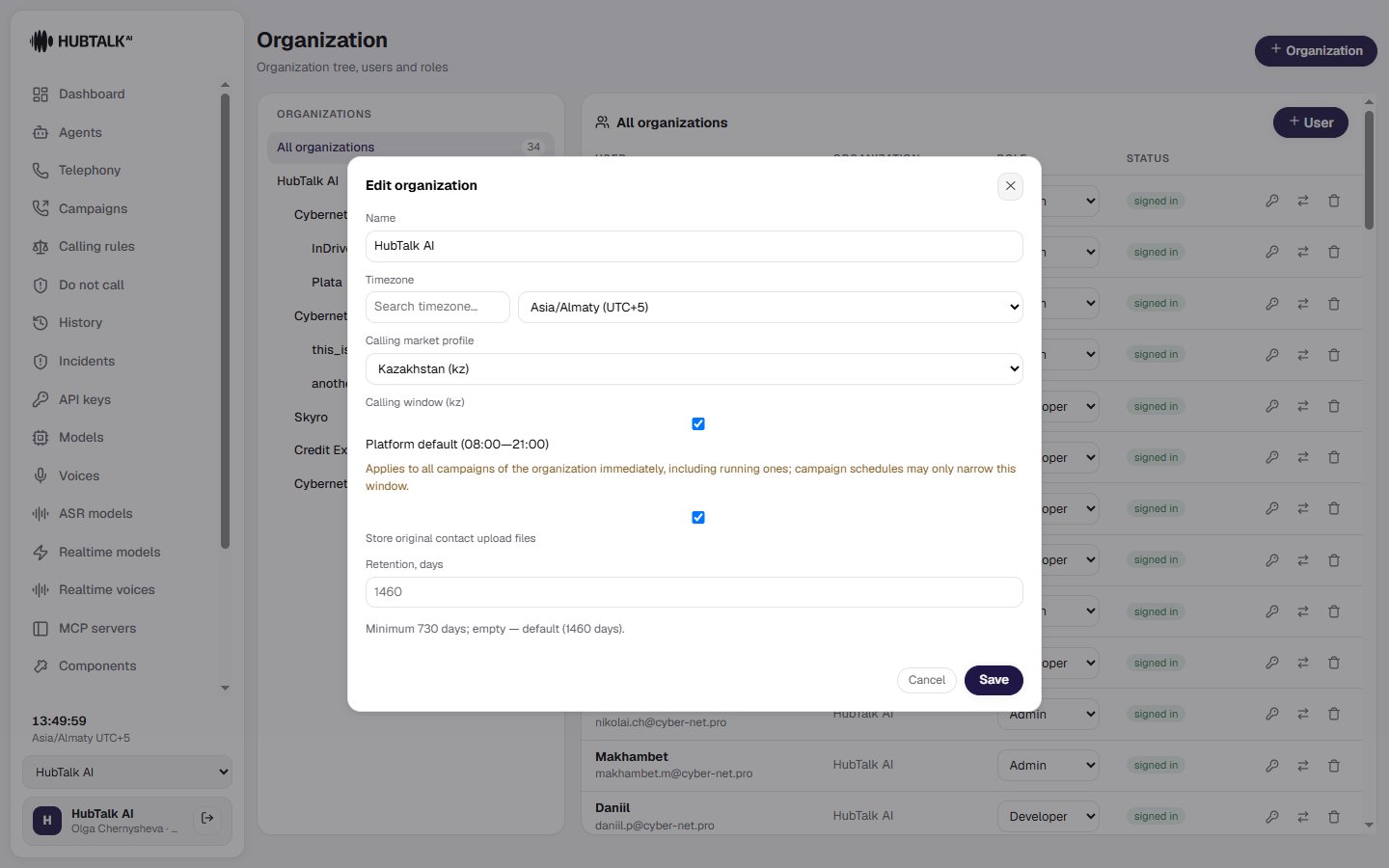Image resolution: width=1389 pixels, height=868 pixels.
Task: Toggle the Platform default calling window checkbox
Action: coord(698,424)
